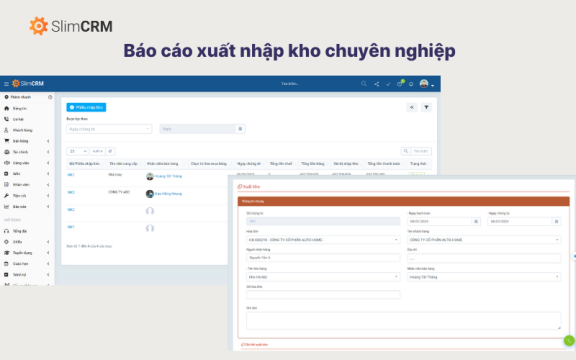The image size is (576, 360).
Task: Go to Bảng tin home icon
Action: pos(6,108)
